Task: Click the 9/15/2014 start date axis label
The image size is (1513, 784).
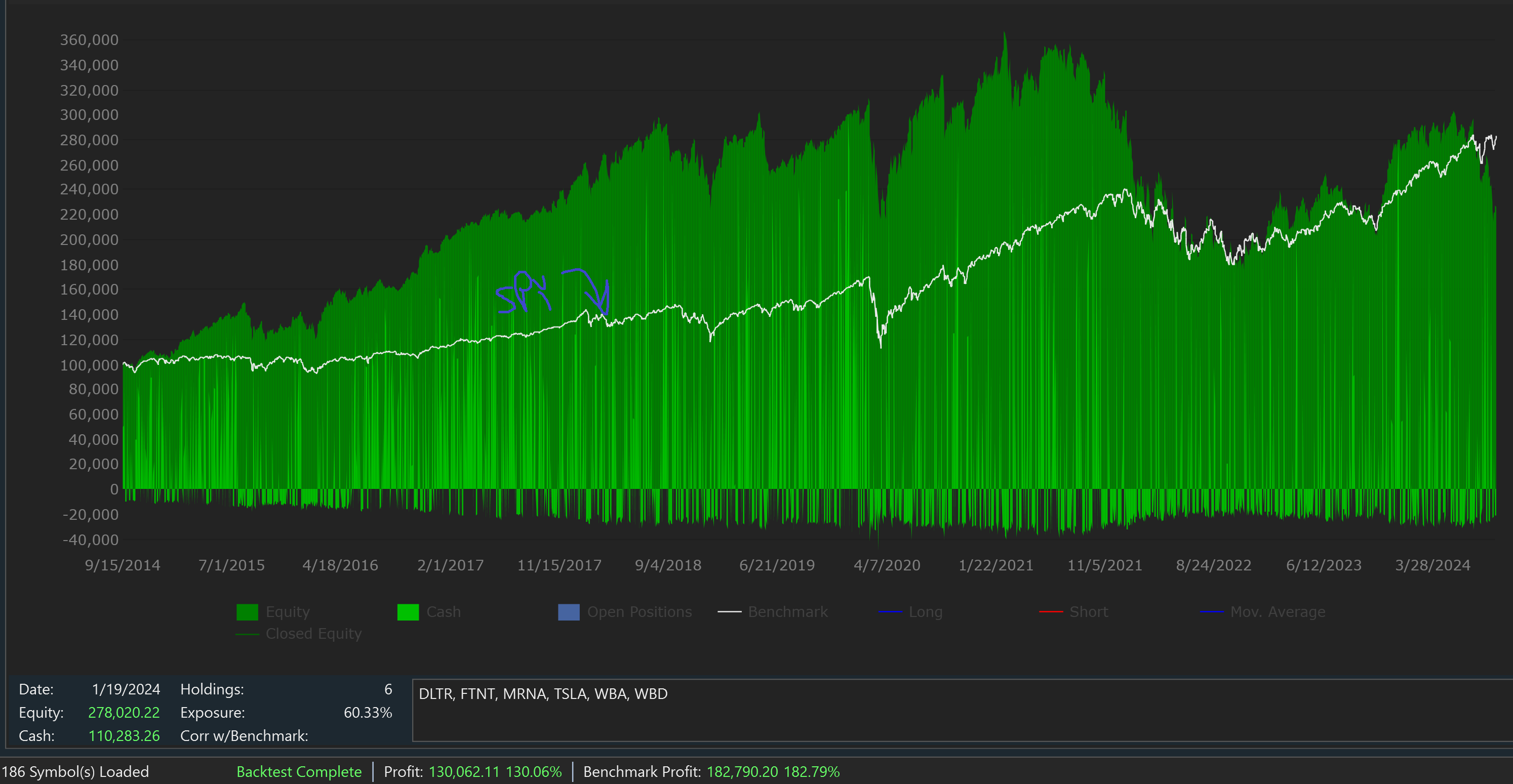Action: (122, 565)
